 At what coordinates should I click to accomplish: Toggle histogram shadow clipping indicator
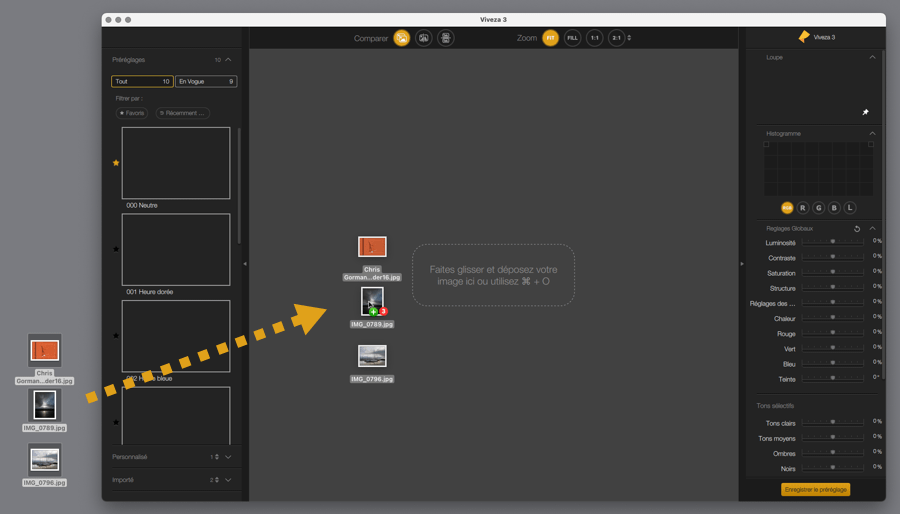tap(766, 145)
